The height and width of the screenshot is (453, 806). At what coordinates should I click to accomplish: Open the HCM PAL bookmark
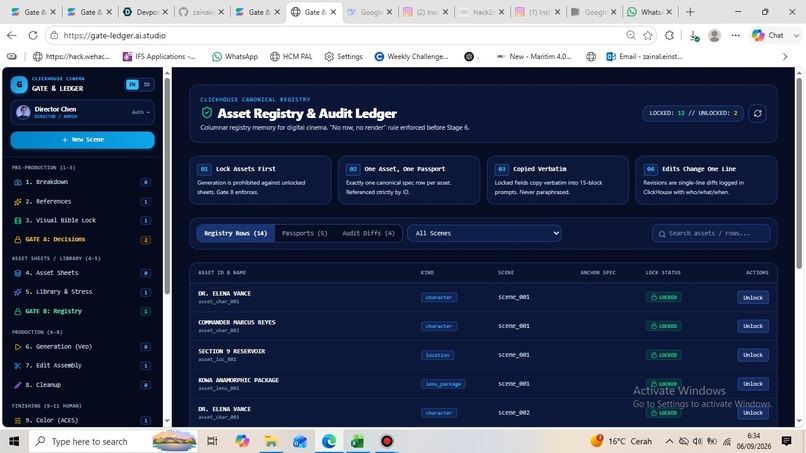point(291,57)
